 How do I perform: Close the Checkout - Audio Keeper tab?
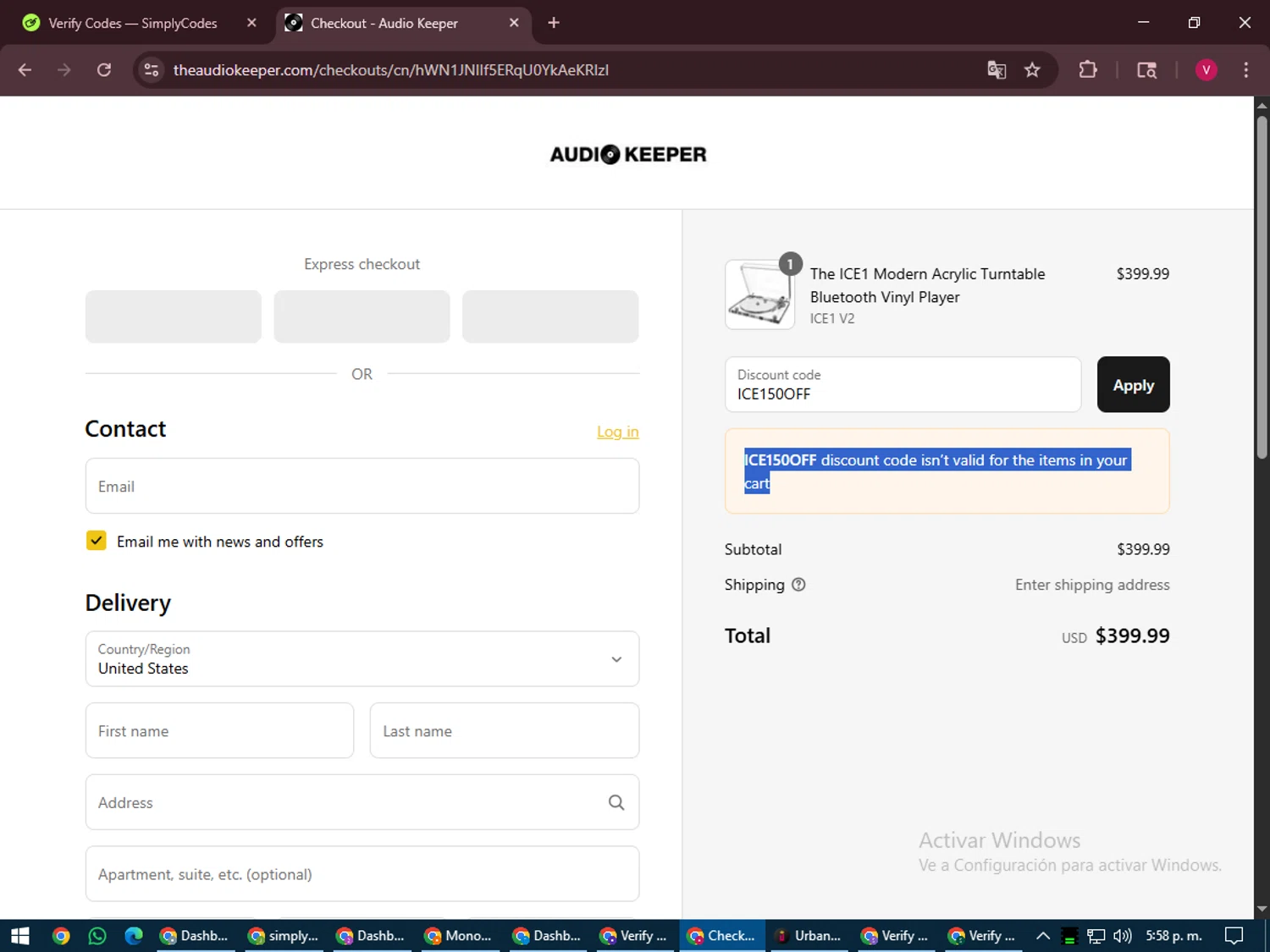tap(514, 23)
